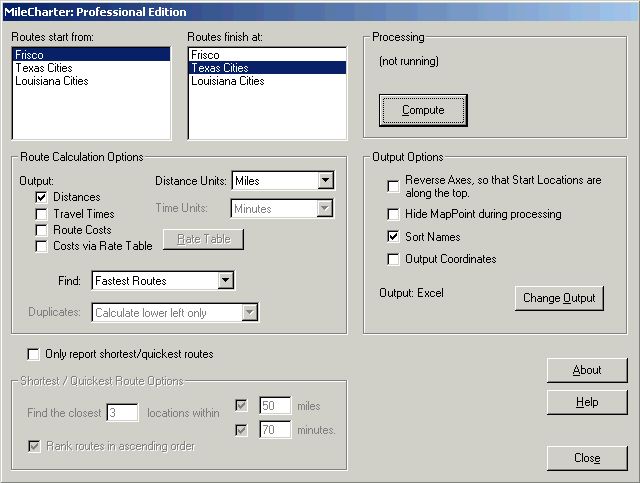Check Only report shortest/quickest routes
Viewport: 640px width, 483px height.
click(x=33, y=354)
